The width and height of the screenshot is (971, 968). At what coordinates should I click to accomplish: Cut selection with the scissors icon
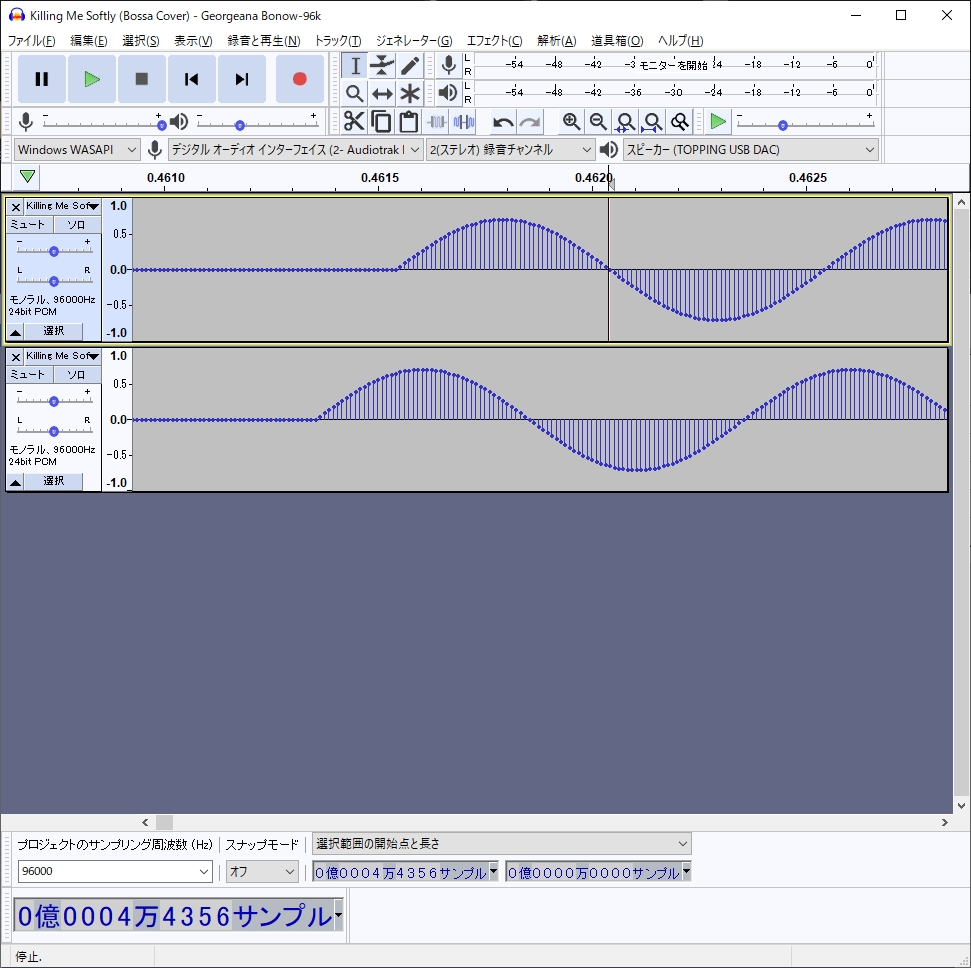coord(354,121)
